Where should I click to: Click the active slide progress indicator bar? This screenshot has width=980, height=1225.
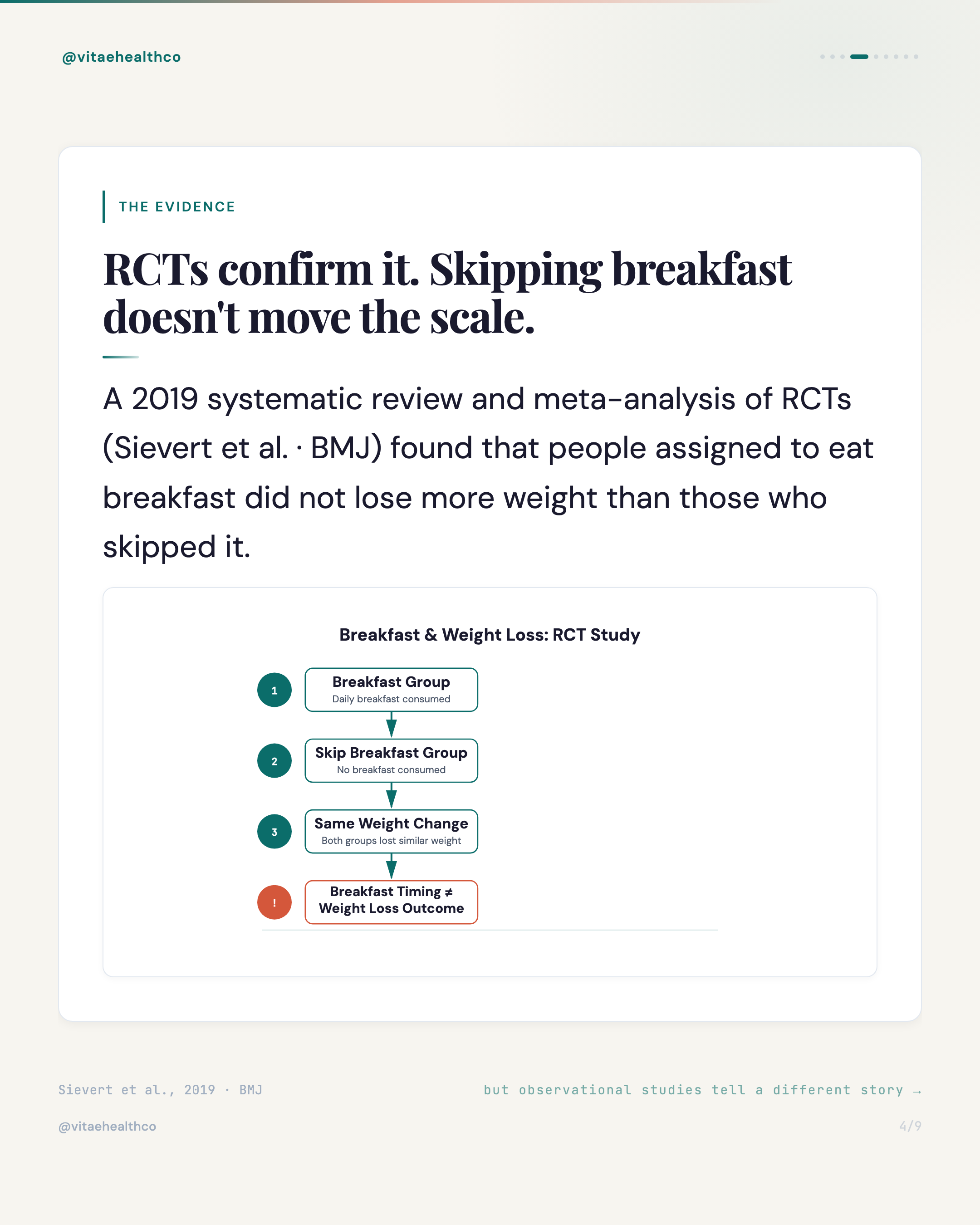point(859,57)
